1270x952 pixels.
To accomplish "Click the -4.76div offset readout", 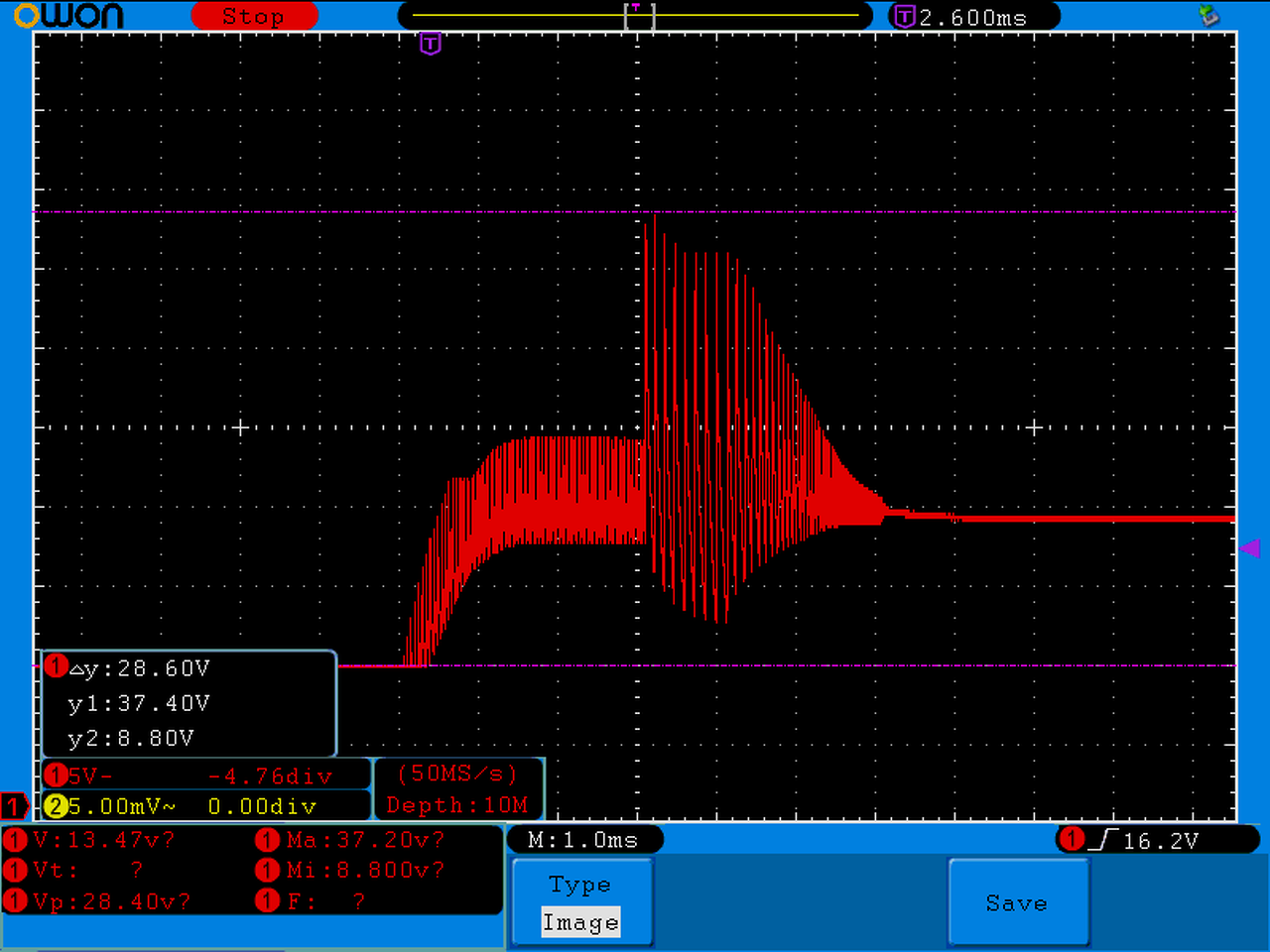I will pos(270,775).
